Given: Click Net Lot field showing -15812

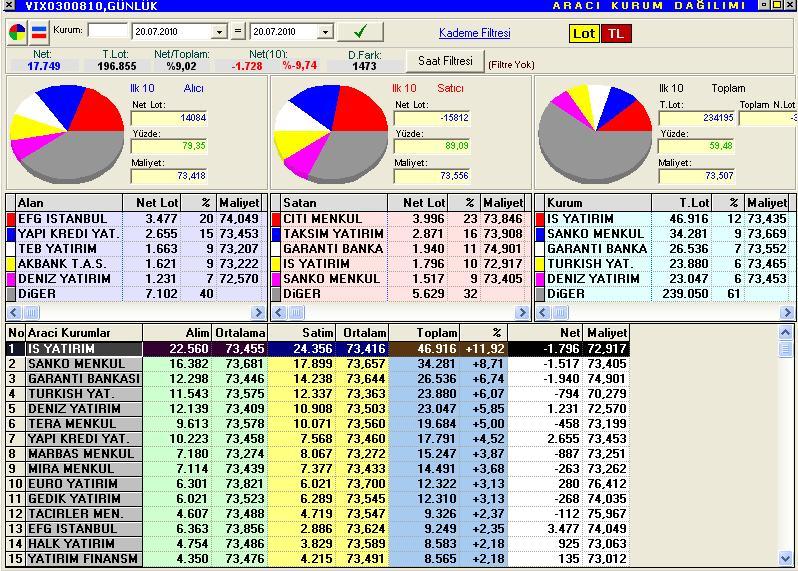Looking at the screenshot, I should (432, 118).
